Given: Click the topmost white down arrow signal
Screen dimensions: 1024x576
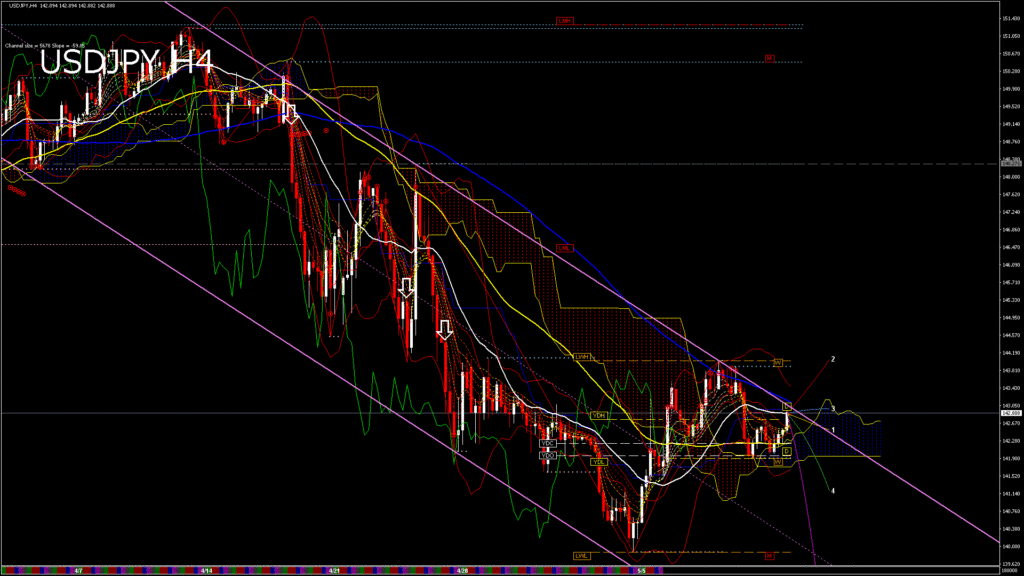Looking at the screenshot, I should click(x=291, y=111).
